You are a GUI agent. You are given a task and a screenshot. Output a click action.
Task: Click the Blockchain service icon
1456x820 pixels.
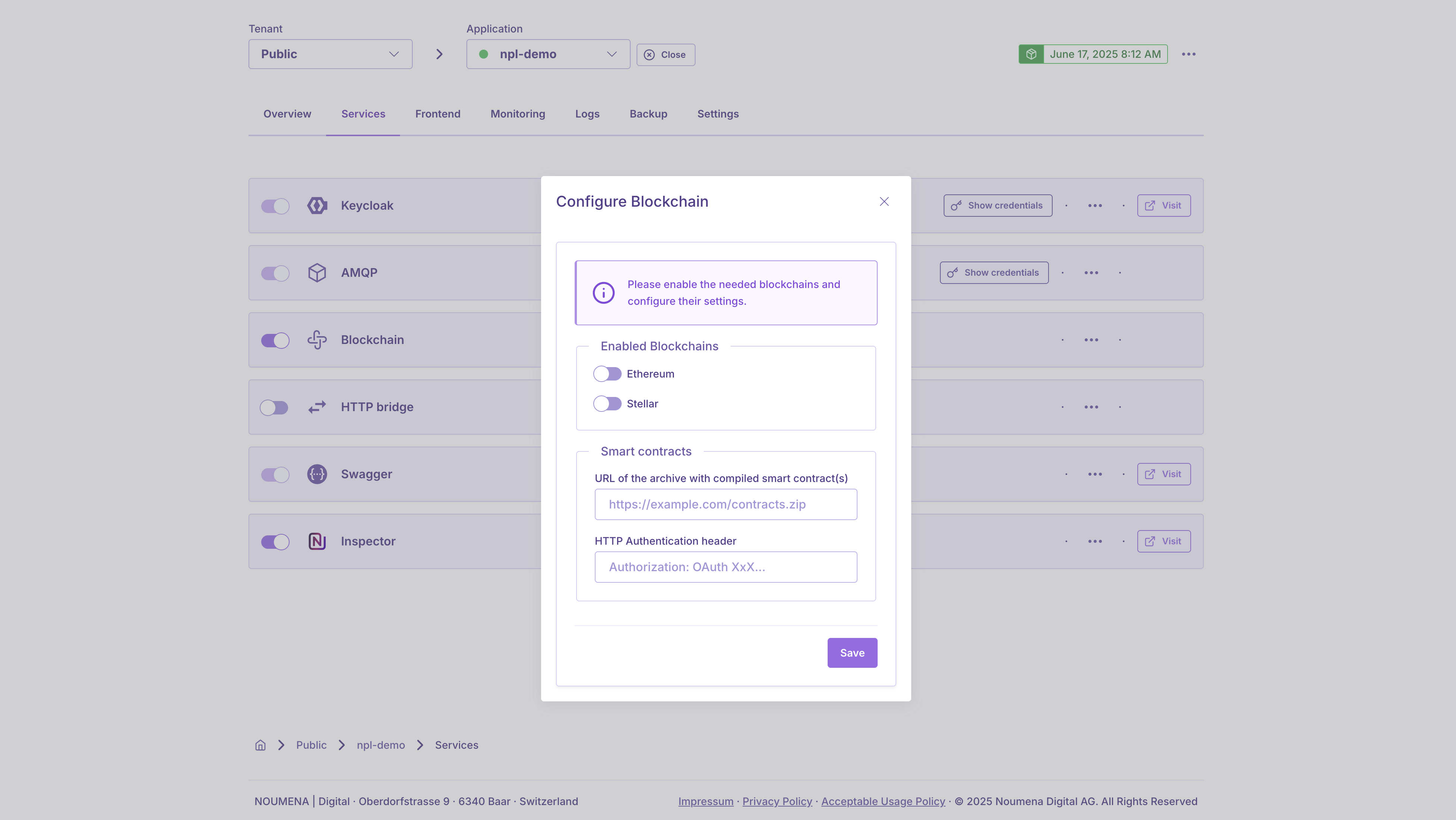pos(317,339)
